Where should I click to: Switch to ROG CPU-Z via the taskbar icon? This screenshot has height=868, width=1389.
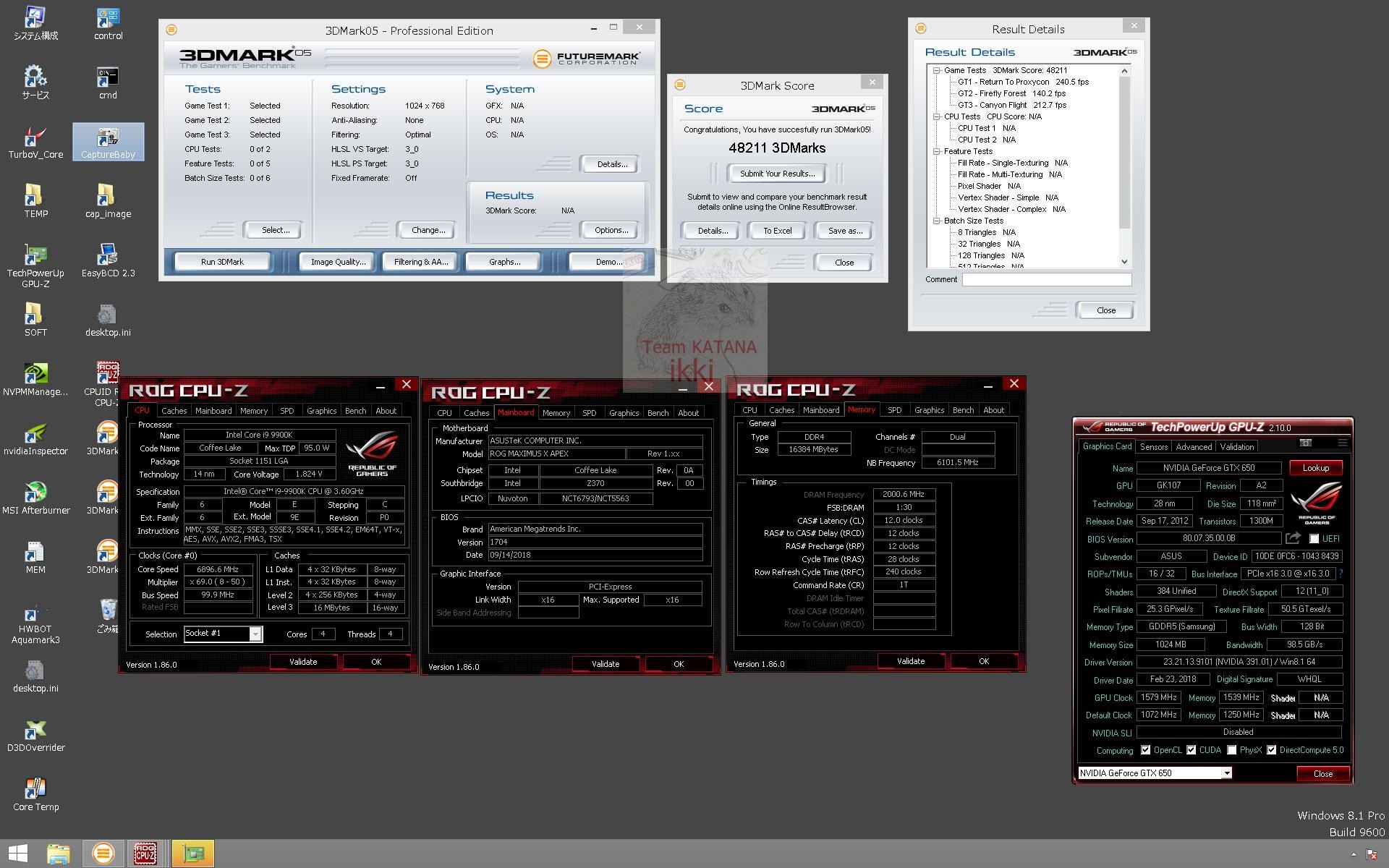(x=146, y=854)
